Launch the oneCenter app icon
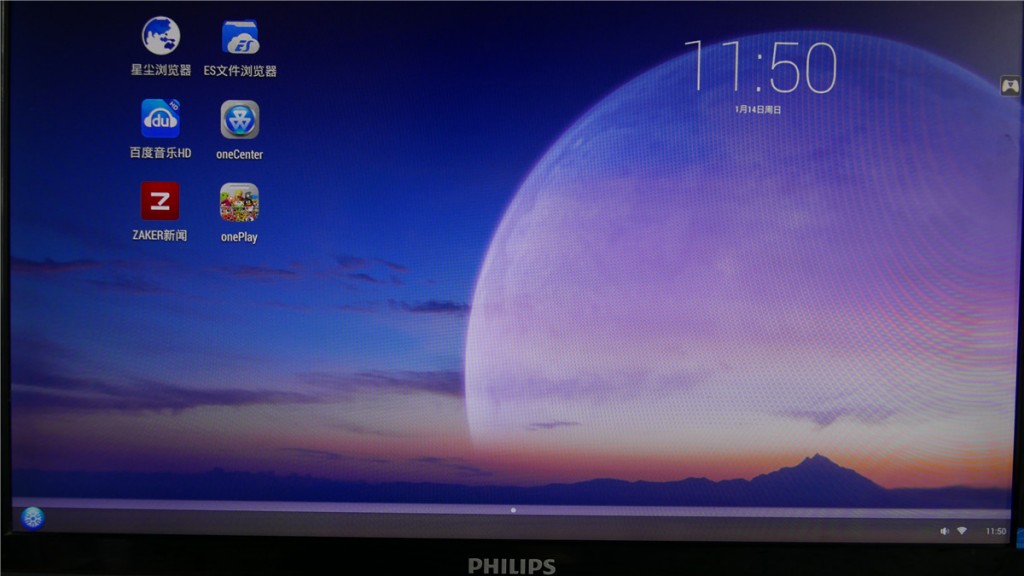The width and height of the screenshot is (1024, 576). 240,119
